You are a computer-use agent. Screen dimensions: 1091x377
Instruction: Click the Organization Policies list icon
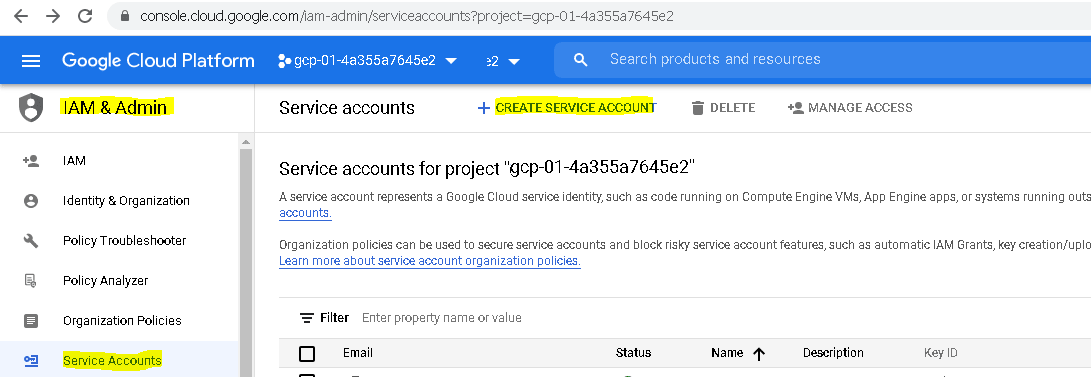pyautogui.click(x=31, y=321)
